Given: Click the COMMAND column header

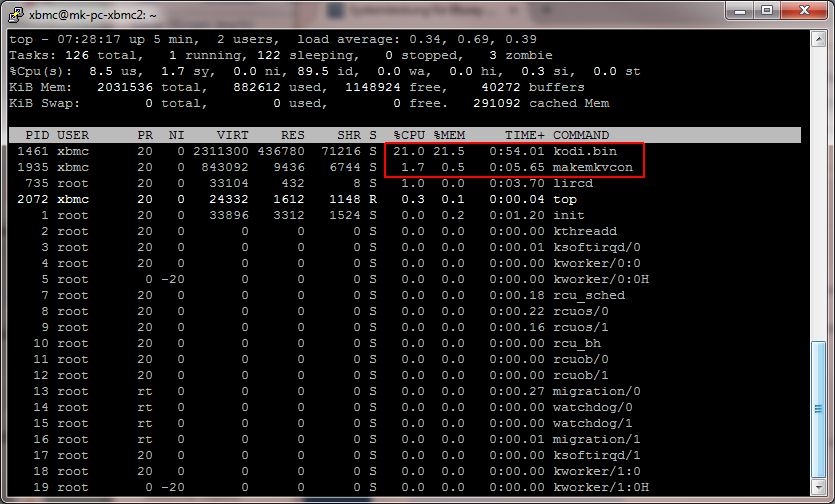Looking at the screenshot, I should (x=581, y=135).
